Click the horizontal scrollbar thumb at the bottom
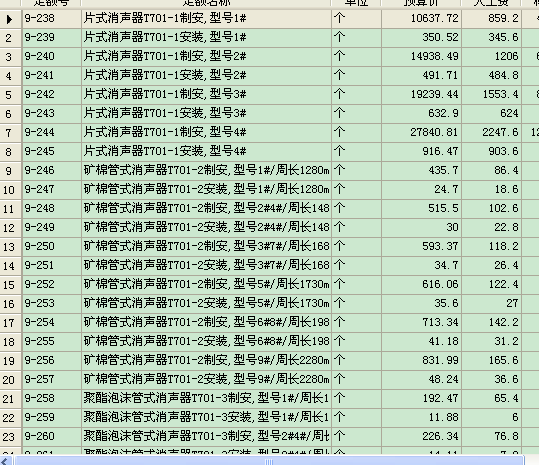Viewport: 539px width, 465px height. 270,461
